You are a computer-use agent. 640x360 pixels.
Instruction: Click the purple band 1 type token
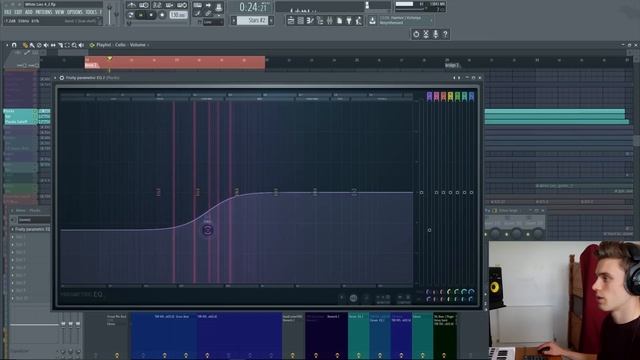tap(429, 96)
